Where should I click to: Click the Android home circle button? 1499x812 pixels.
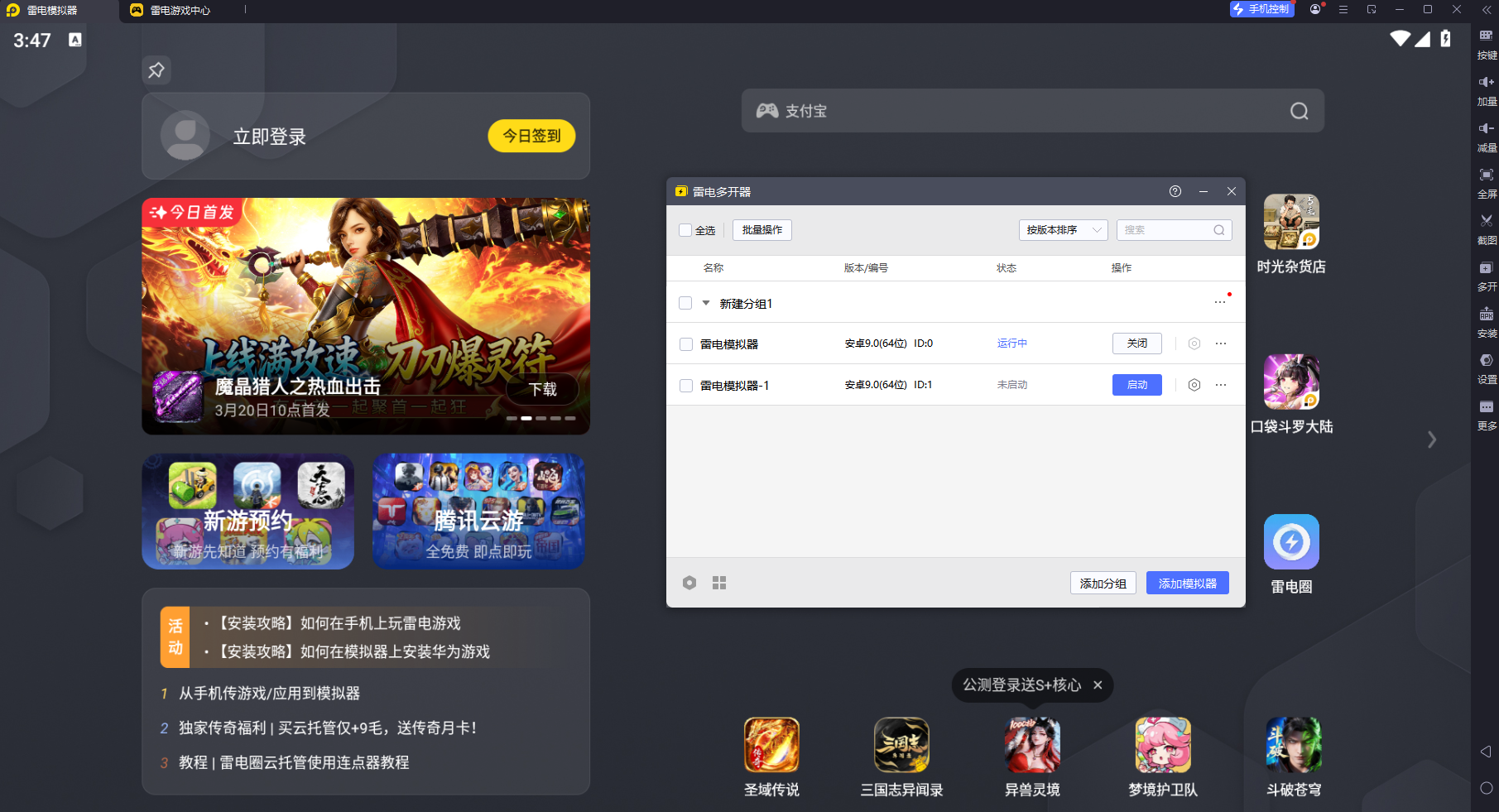(1486, 788)
